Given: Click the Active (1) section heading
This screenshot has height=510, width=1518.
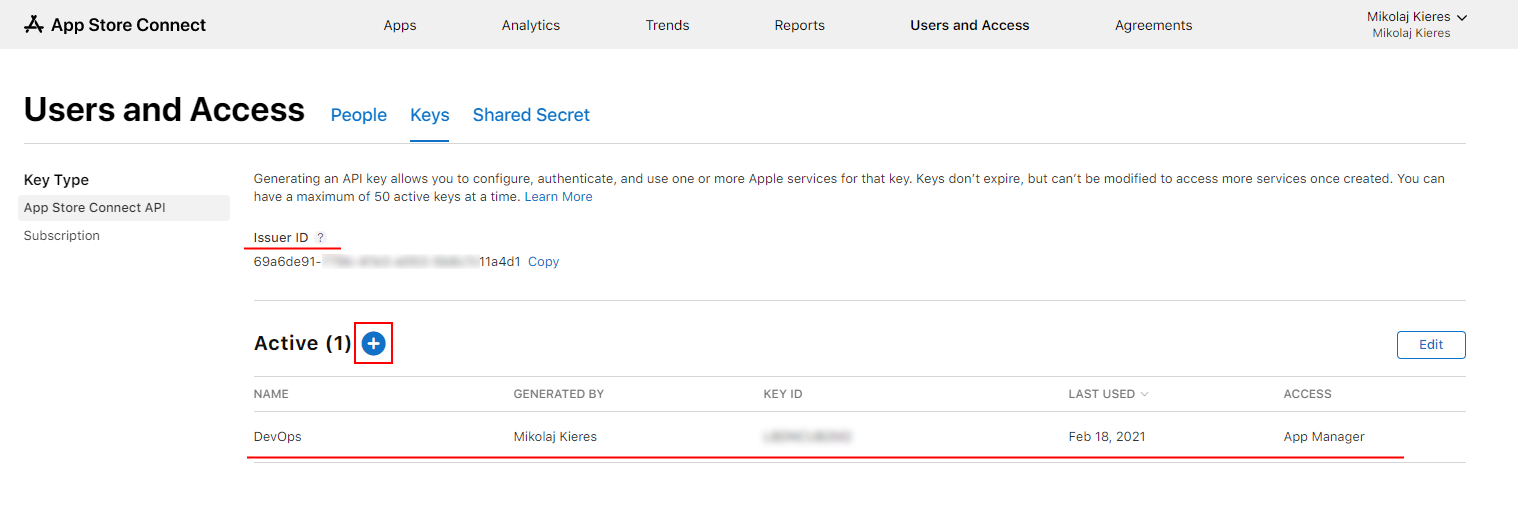Looking at the screenshot, I should 303,344.
